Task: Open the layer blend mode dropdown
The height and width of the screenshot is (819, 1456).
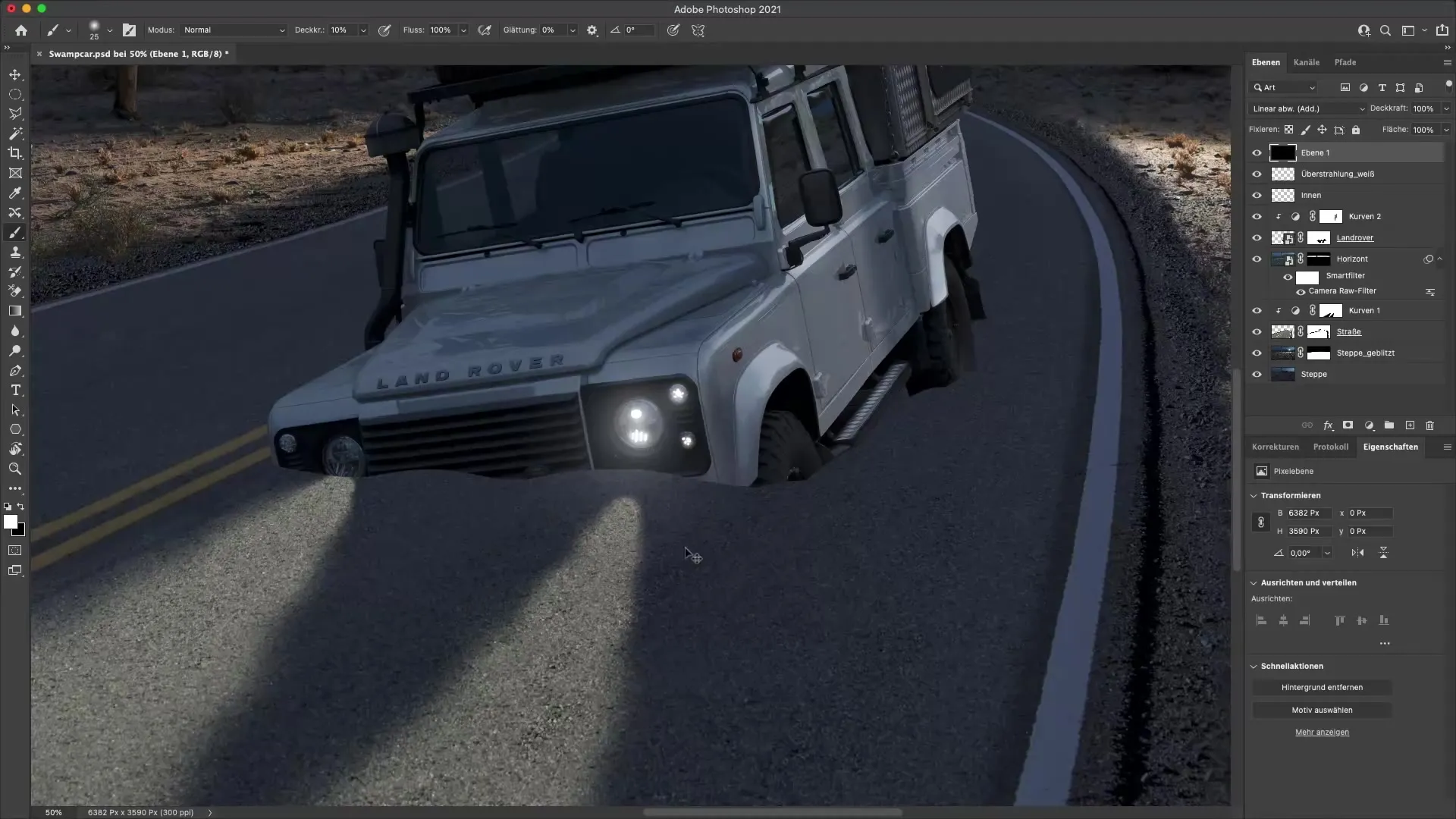Action: tap(1307, 108)
